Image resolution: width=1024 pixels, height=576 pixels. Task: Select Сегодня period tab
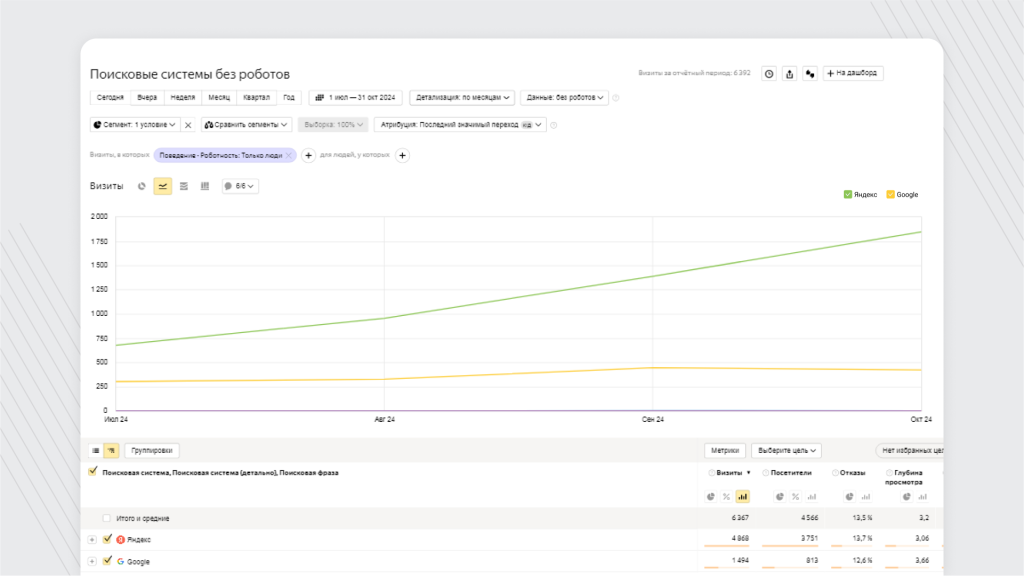[110, 97]
